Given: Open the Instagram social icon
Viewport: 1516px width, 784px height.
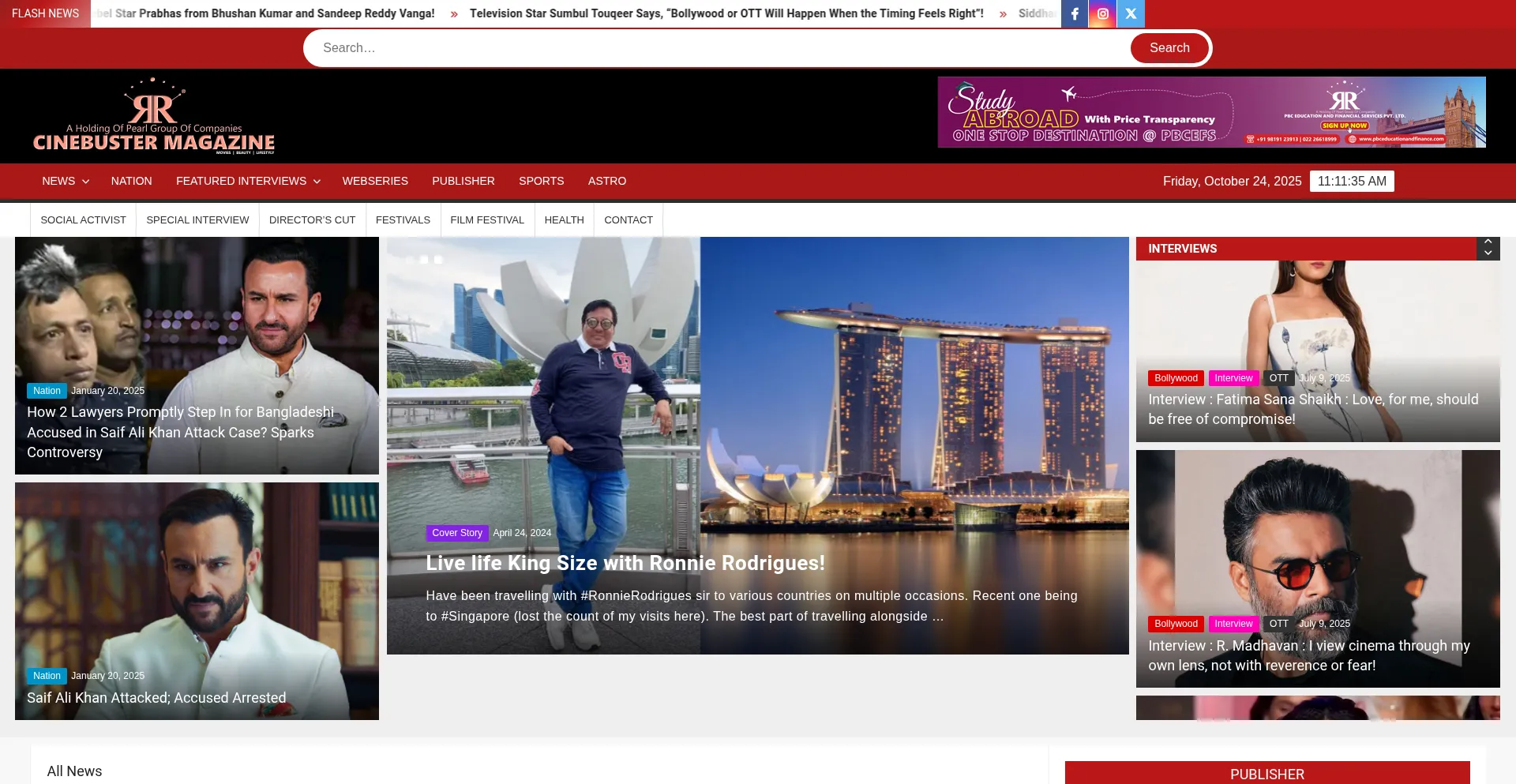Looking at the screenshot, I should [x=1102, y=13].
